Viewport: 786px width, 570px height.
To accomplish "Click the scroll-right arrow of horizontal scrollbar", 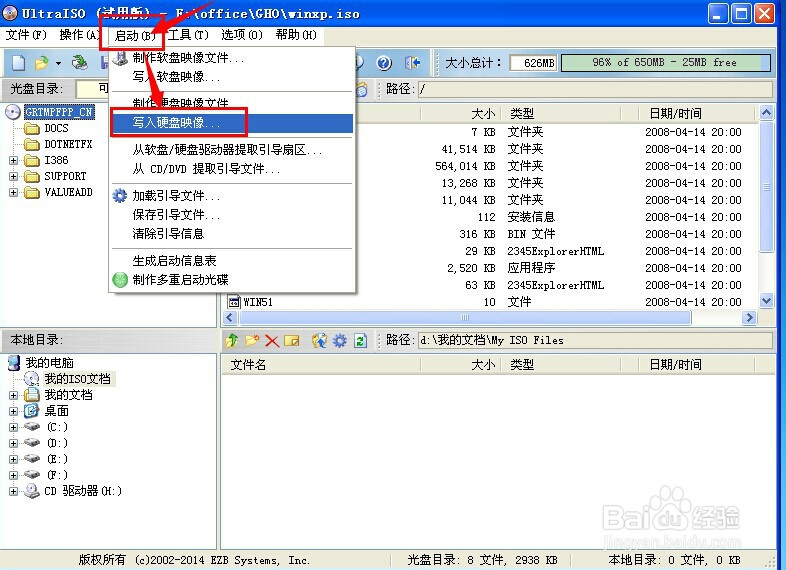I will [x=749, y=317].
